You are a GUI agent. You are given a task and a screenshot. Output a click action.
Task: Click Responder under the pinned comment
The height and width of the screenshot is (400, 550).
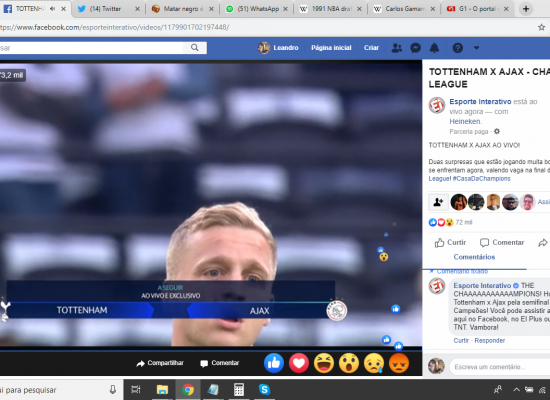pyautogui.click(x=490, y=340)
